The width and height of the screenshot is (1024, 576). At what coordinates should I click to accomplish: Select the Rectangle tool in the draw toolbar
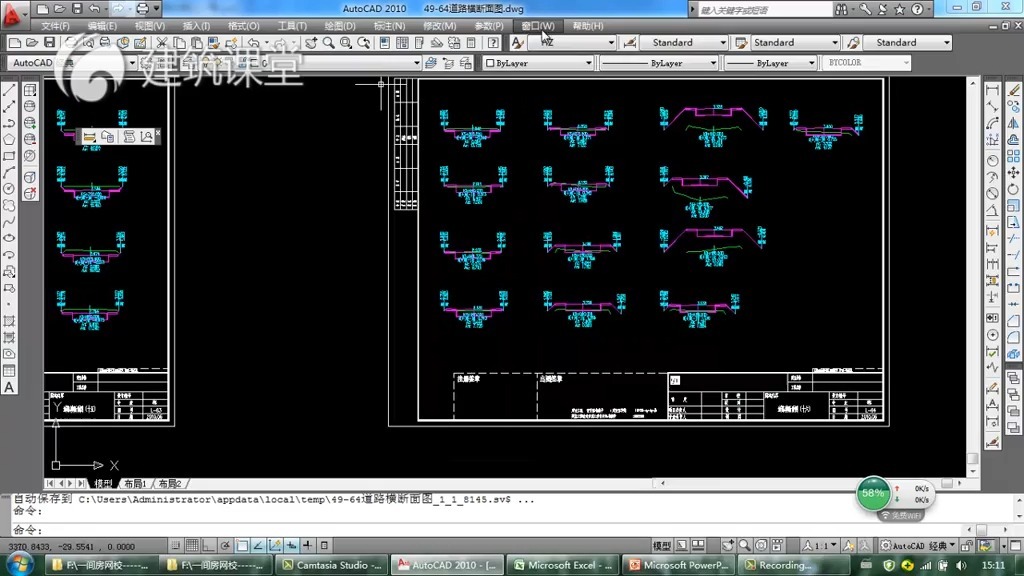(9, 156)
